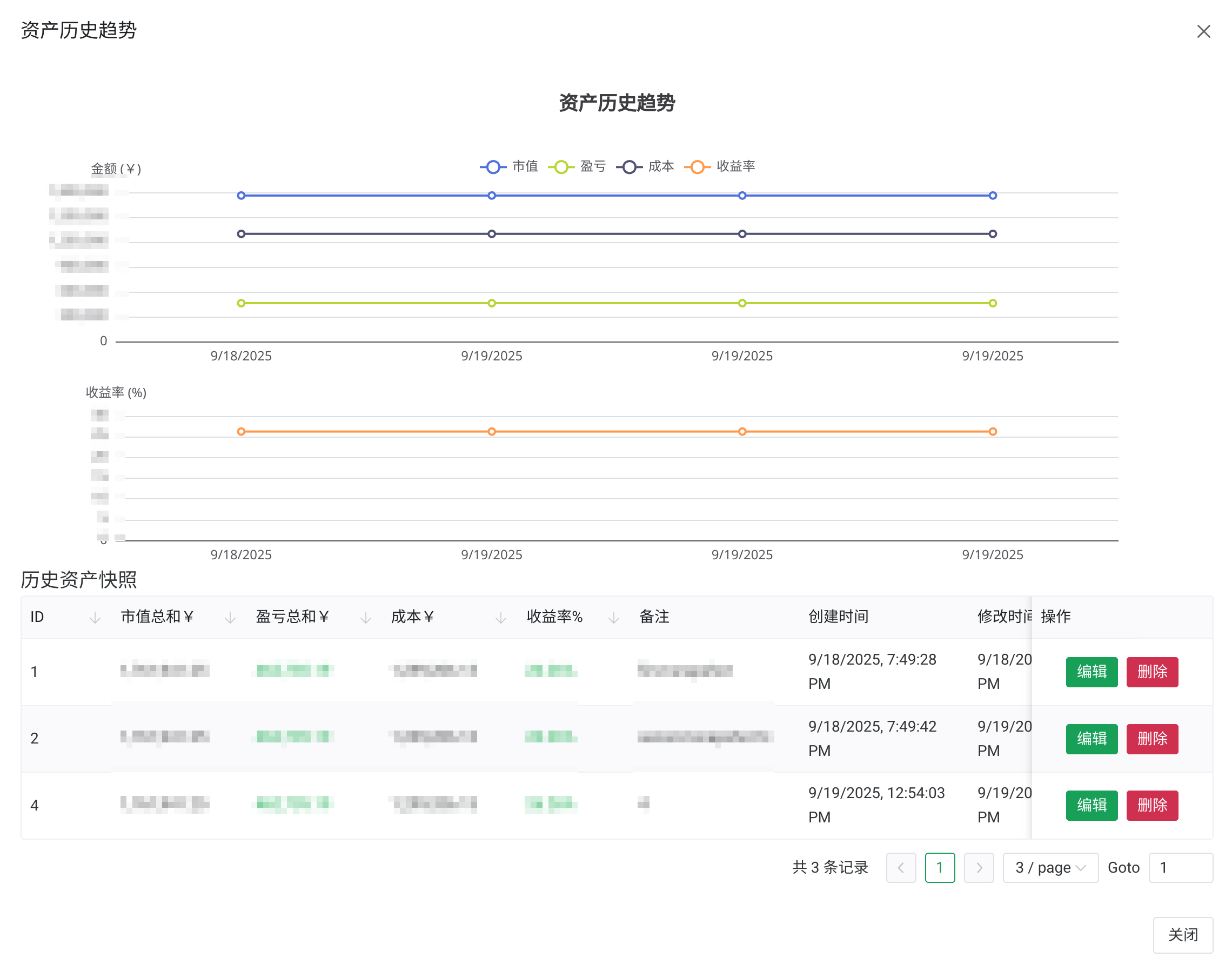The width and height of the screenshot is (1232, 971).
Task: Sort by 收益率% column arrow
Action: click(613, 618)
